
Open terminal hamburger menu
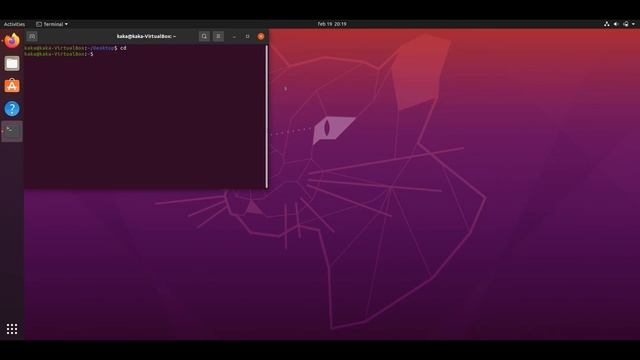218,36
